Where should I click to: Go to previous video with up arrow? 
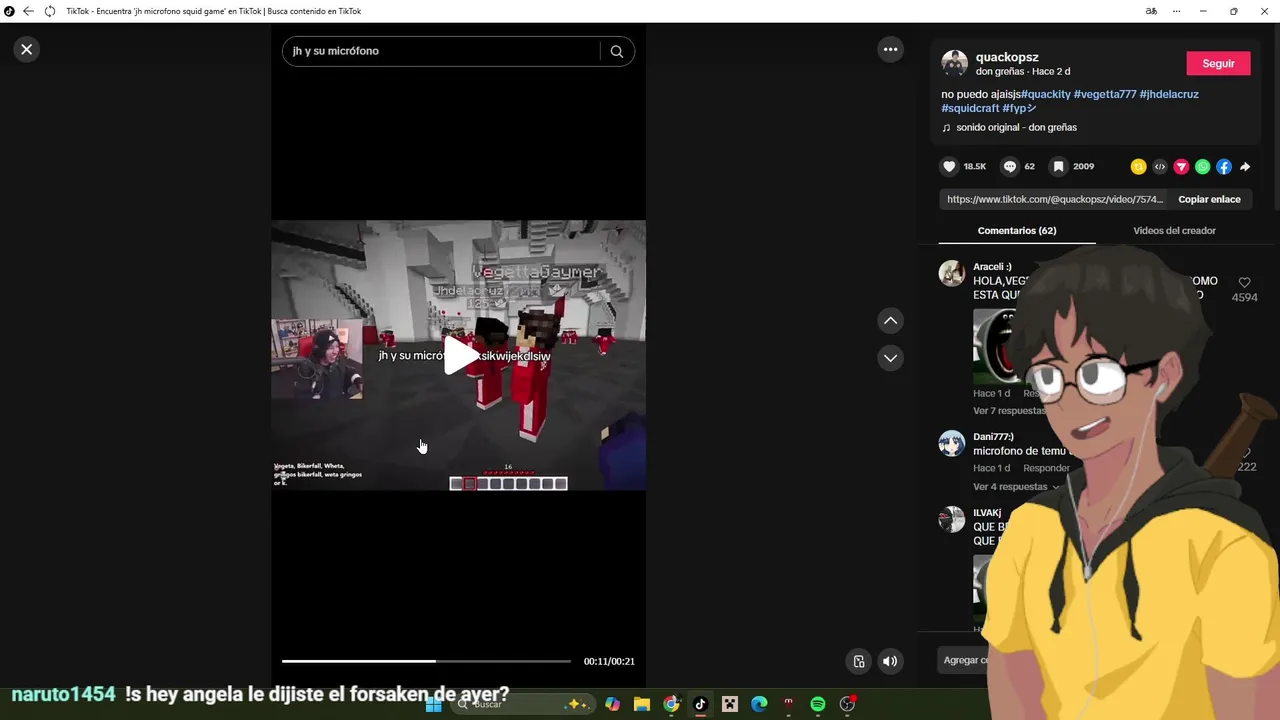point(890,321)
